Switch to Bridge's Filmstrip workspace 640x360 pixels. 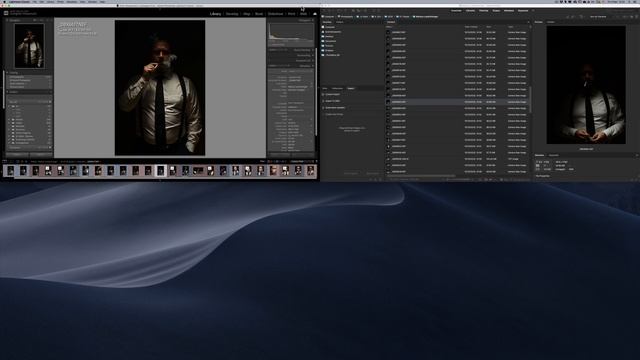[x=484, y=11]
